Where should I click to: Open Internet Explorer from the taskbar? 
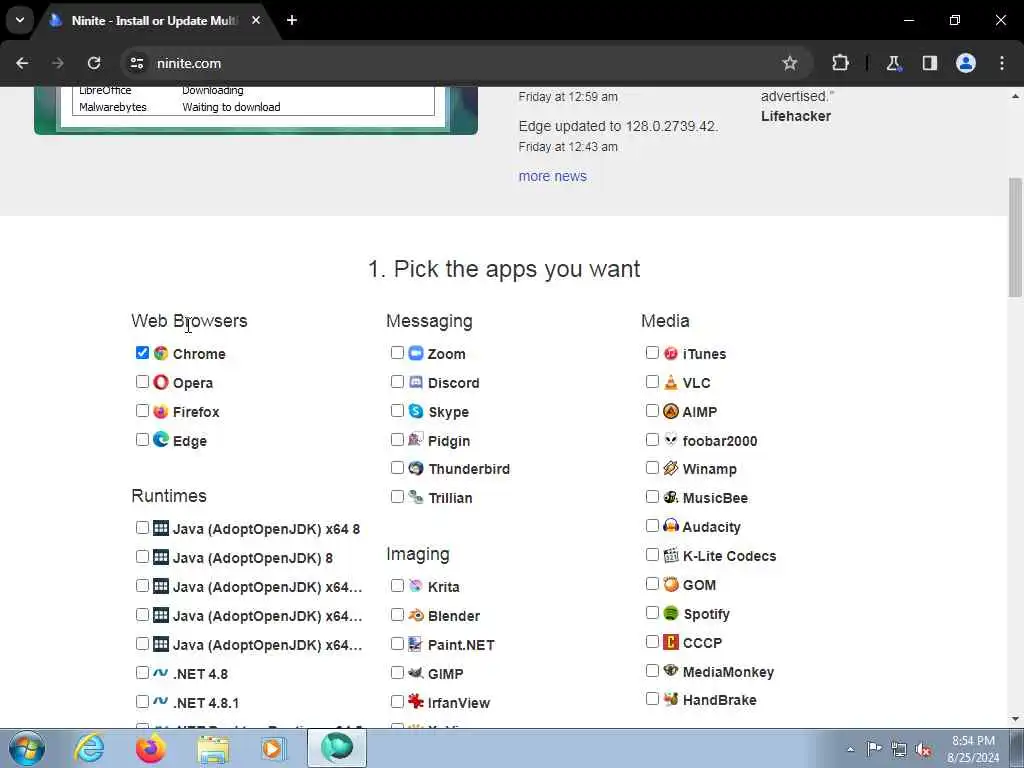tap(89, 748)
